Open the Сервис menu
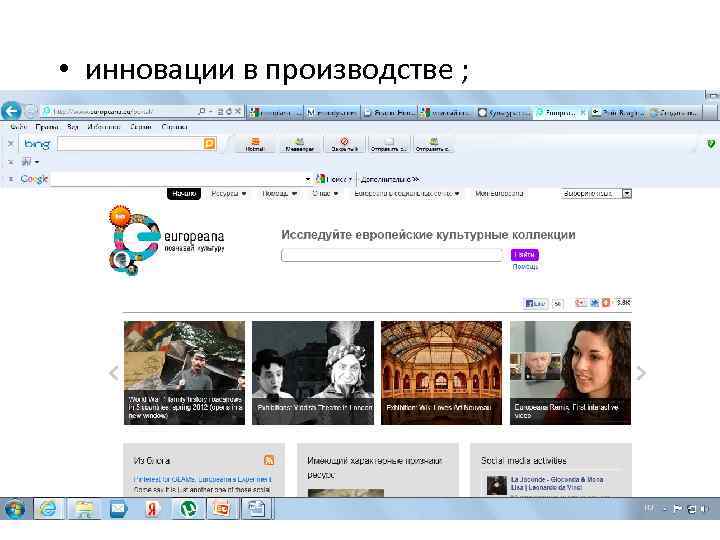720x540 pixels. (141, 127)
